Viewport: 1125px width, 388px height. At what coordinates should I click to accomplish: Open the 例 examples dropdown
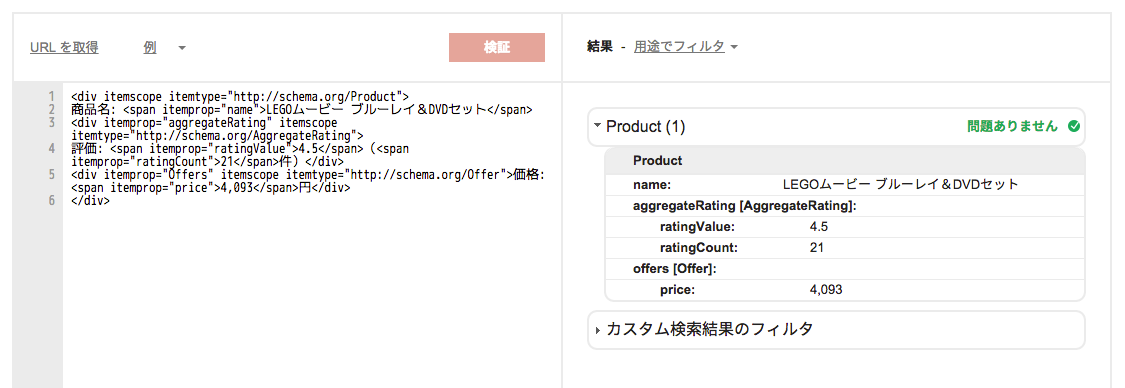click(x=164, y=47)
